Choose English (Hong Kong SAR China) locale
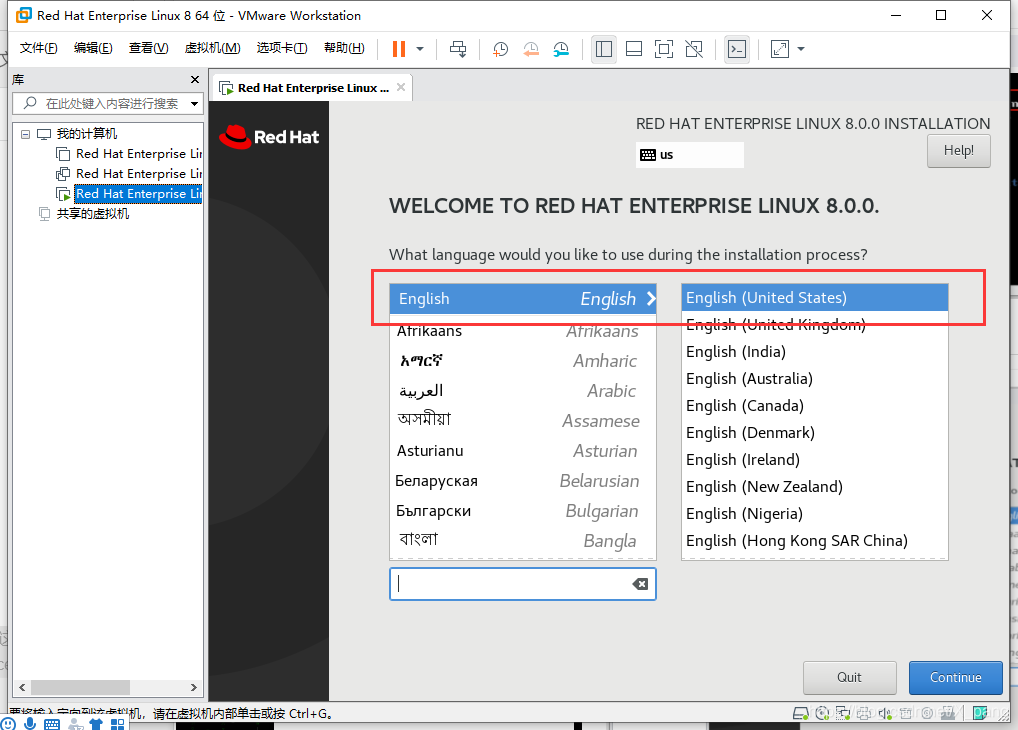This screenshot has height=730, width=1018. (814, 541)
